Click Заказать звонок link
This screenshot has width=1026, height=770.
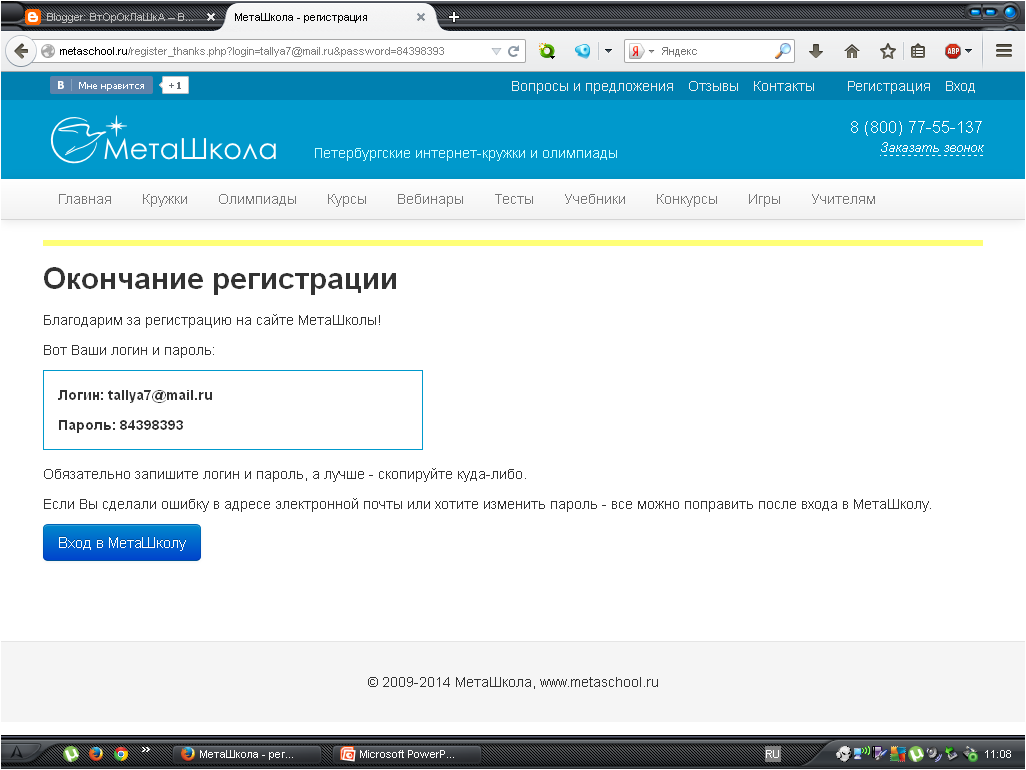click(x=932, y=148)
